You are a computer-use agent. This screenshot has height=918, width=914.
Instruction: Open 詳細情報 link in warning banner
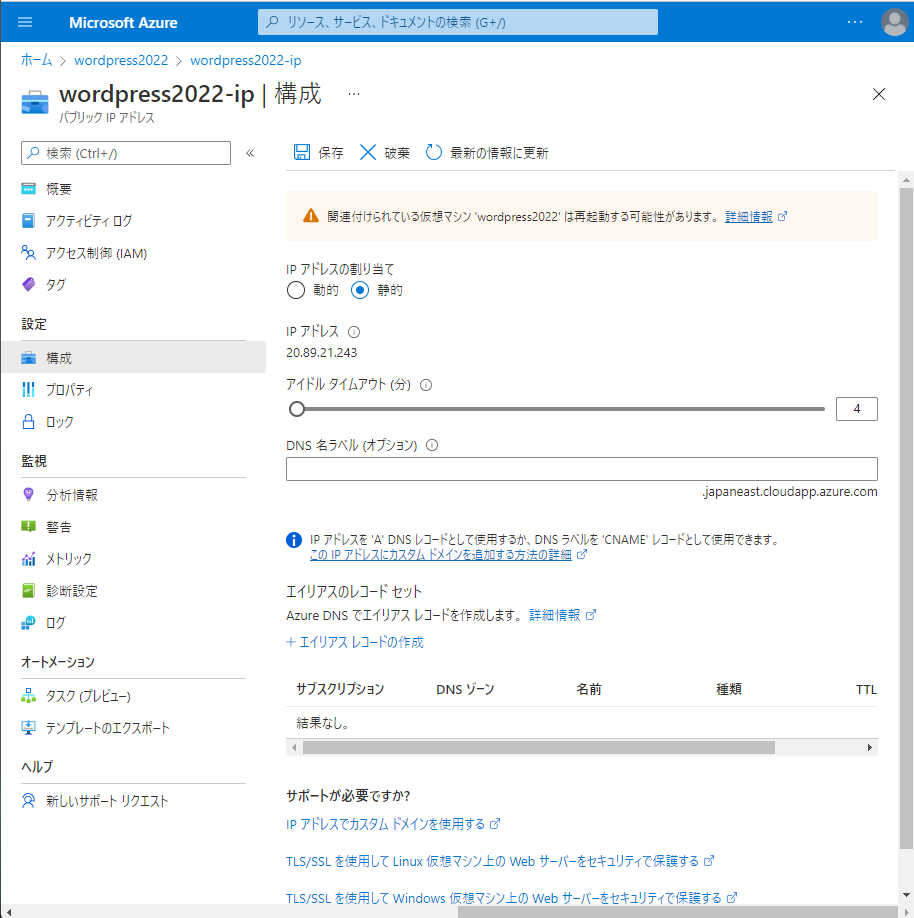tap(748, 217)
